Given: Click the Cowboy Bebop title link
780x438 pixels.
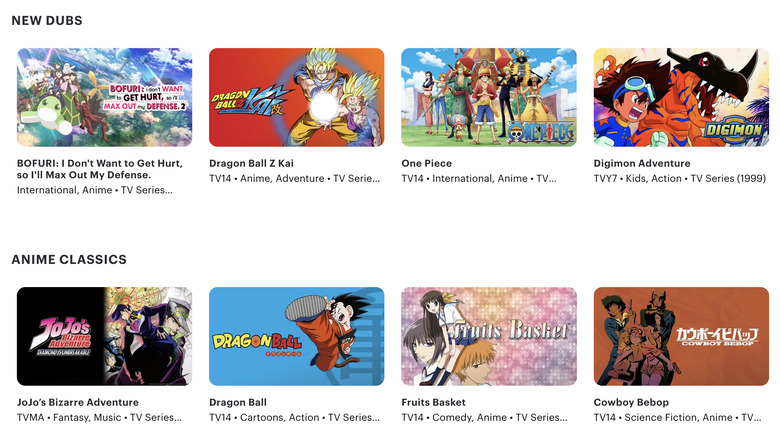Looking at the screenshot, I should pos(631,402).
